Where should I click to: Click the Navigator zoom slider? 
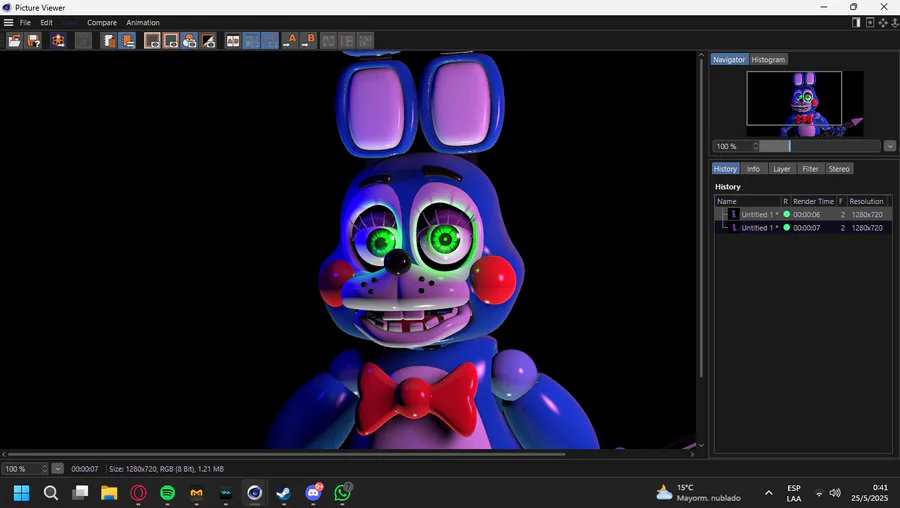[x=820, y=146]
